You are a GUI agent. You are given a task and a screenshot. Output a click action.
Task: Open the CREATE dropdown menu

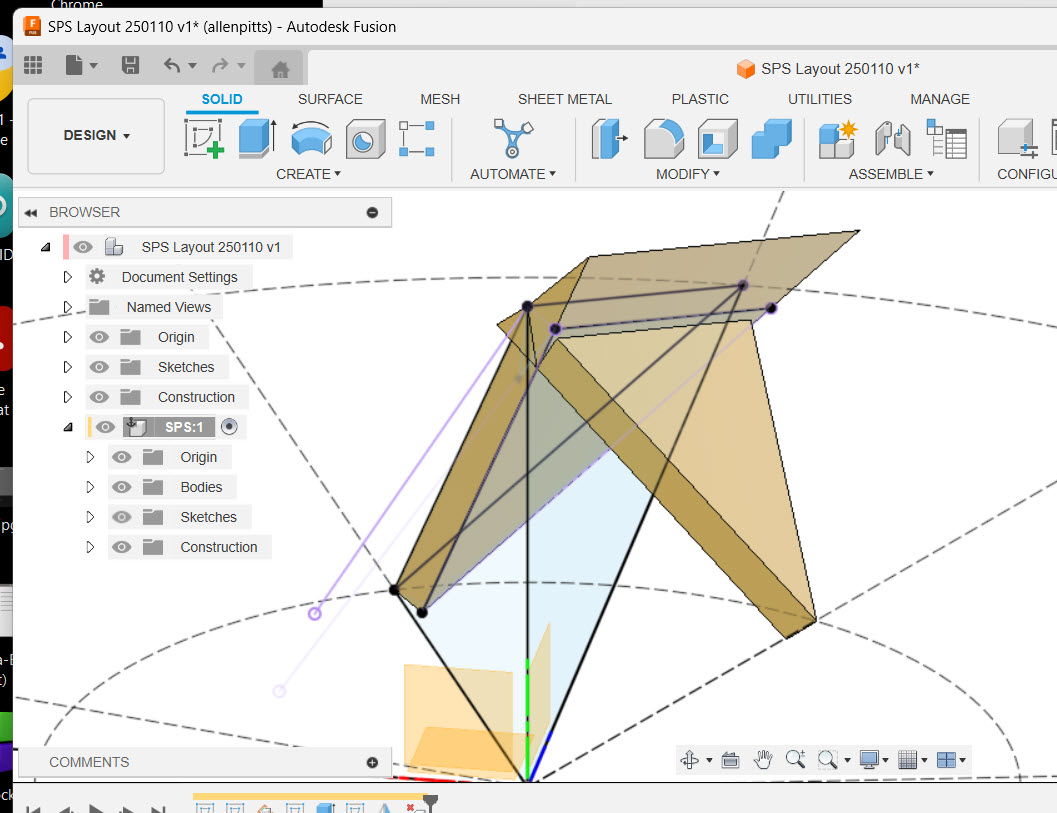[x=309, y=174]
